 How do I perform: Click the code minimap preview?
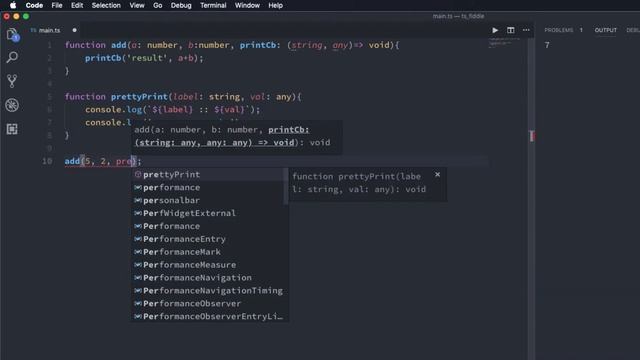tap(504, 42)
